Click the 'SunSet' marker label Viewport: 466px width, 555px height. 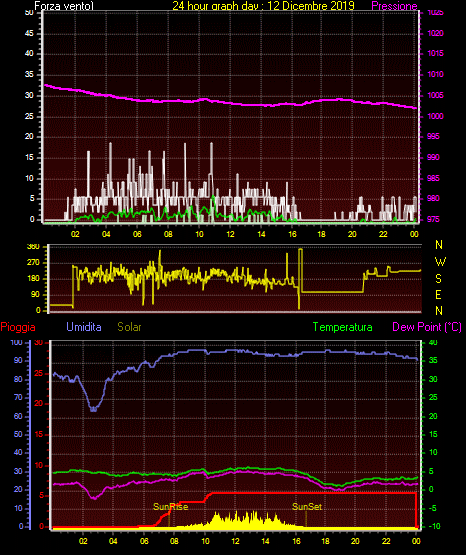(x=307, y=507)
